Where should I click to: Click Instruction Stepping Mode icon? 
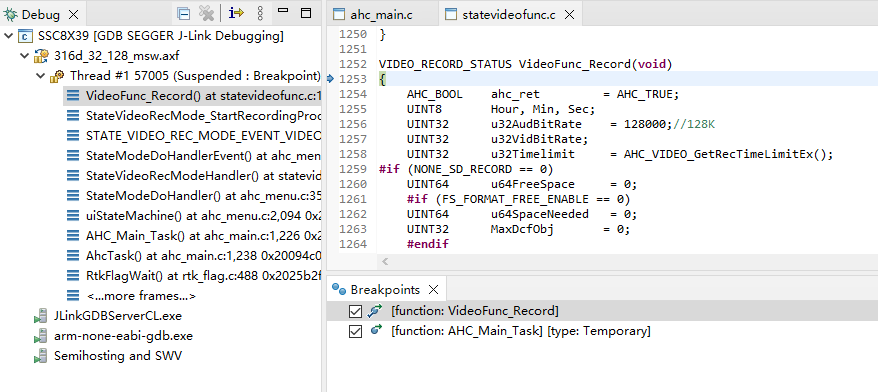236,13
